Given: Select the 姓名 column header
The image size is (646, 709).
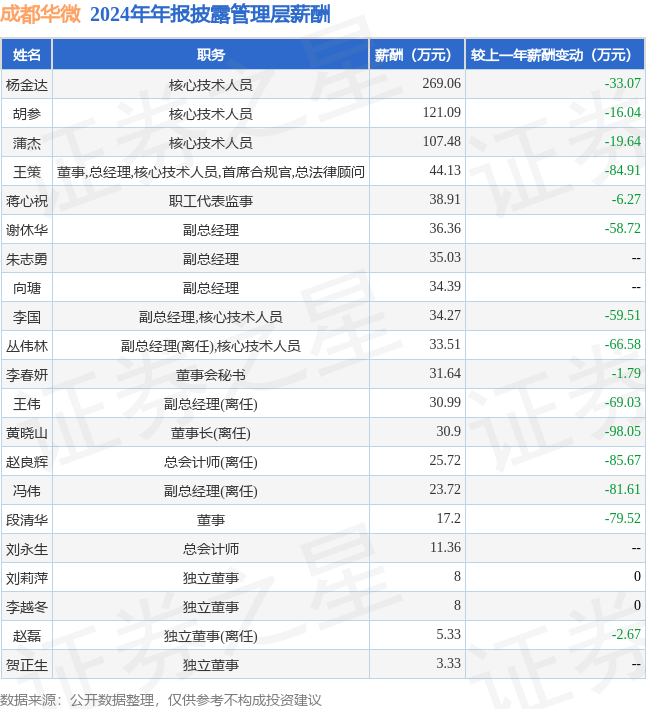Looking at the screenshot, I should click(x=27, y=55).
